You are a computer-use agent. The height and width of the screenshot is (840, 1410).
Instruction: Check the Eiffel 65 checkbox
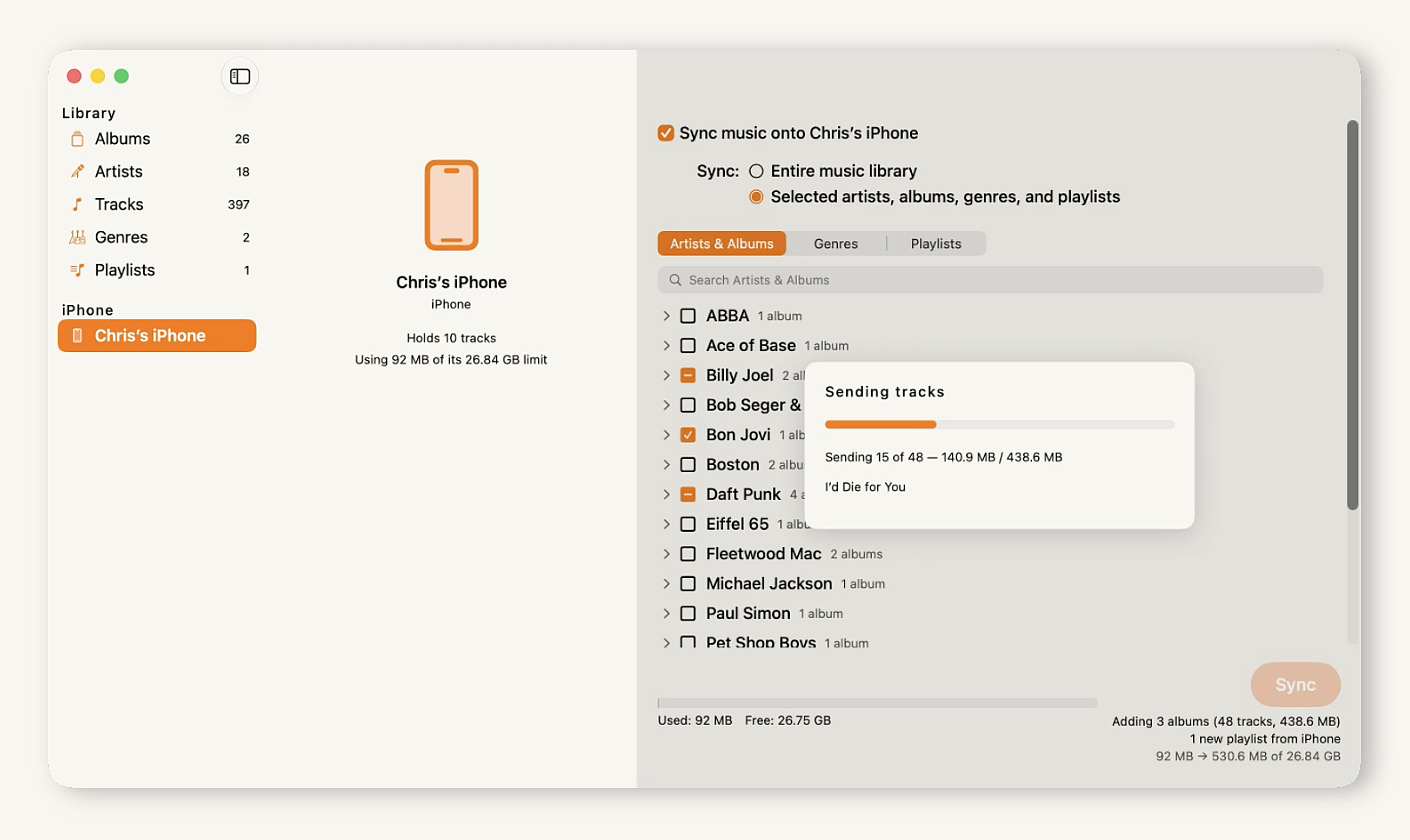[688, 524]
